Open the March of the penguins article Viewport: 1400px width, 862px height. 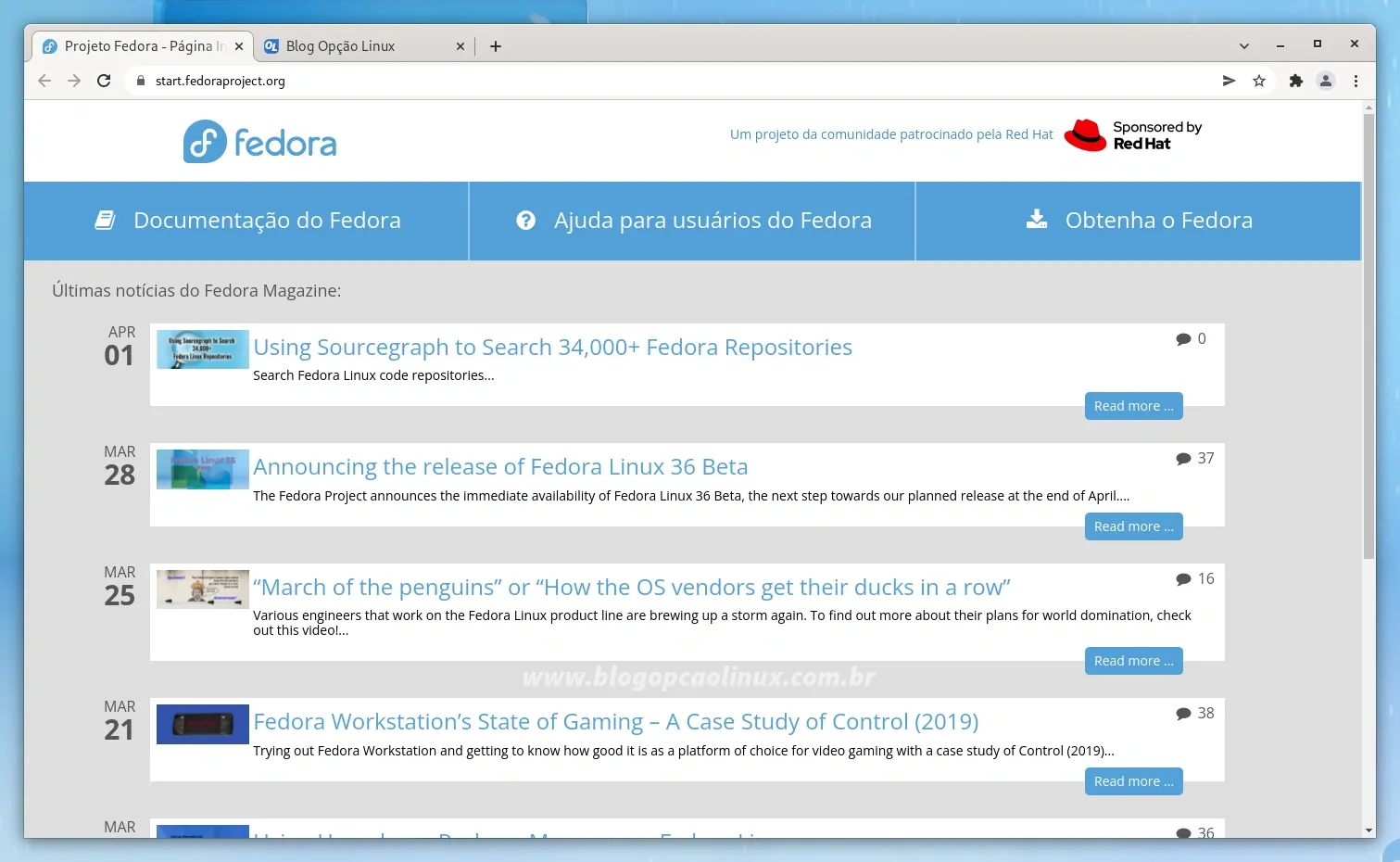tap(632, 587)
